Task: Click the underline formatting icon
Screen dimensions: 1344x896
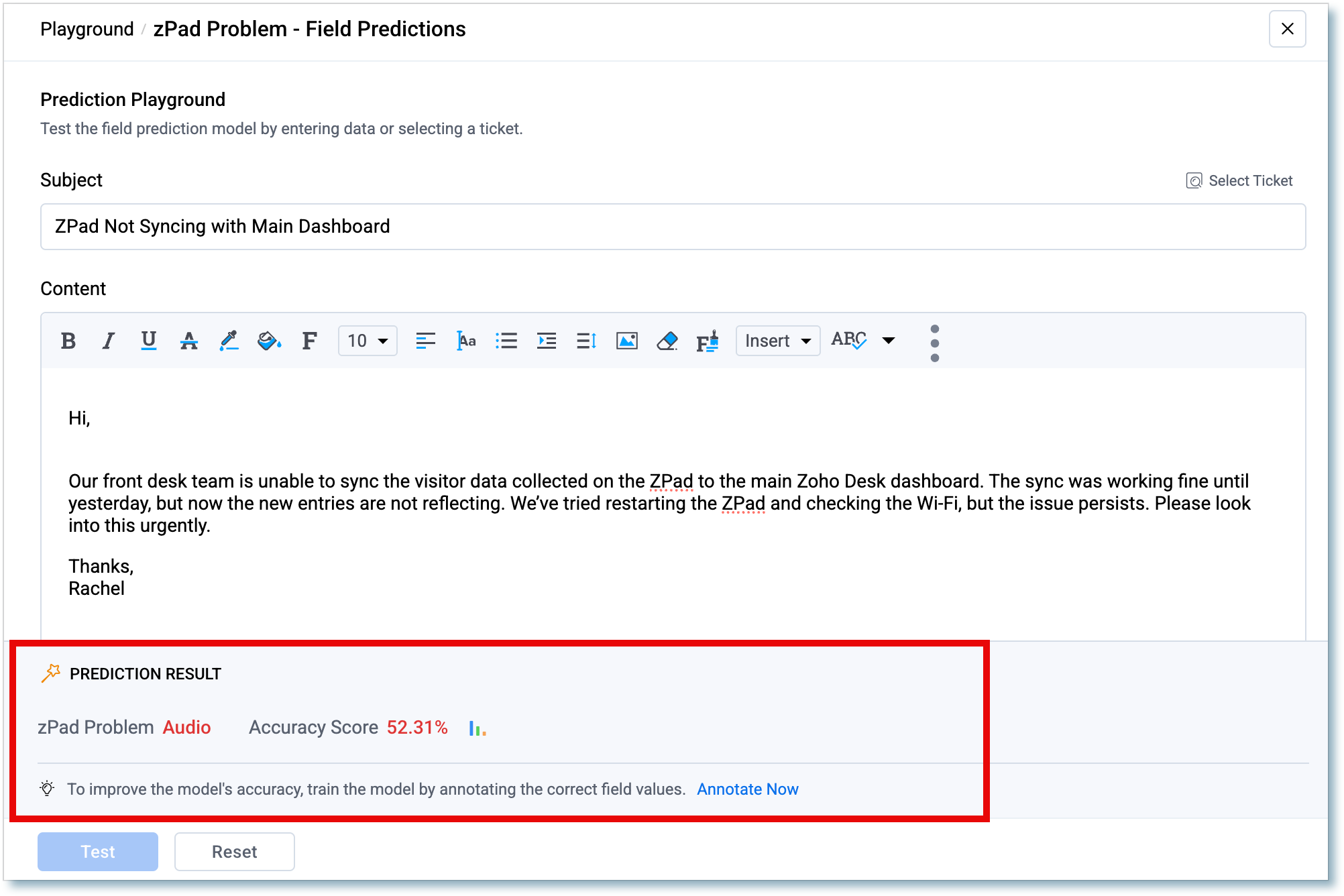Action: pos(149,341)
